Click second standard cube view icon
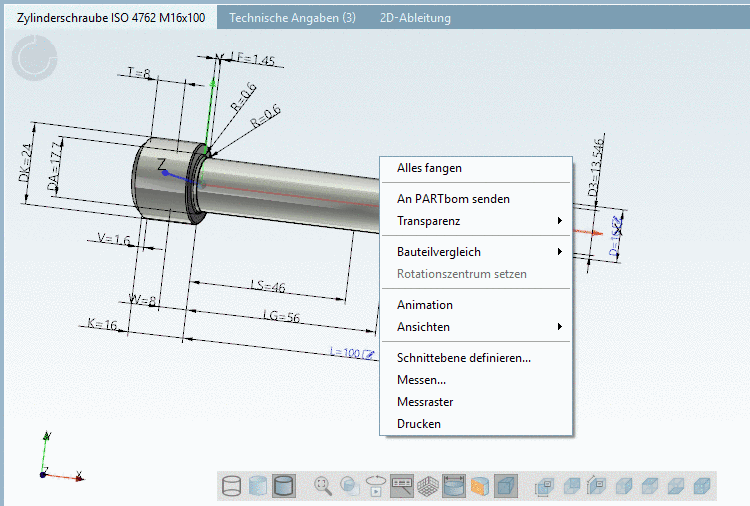 571,486
